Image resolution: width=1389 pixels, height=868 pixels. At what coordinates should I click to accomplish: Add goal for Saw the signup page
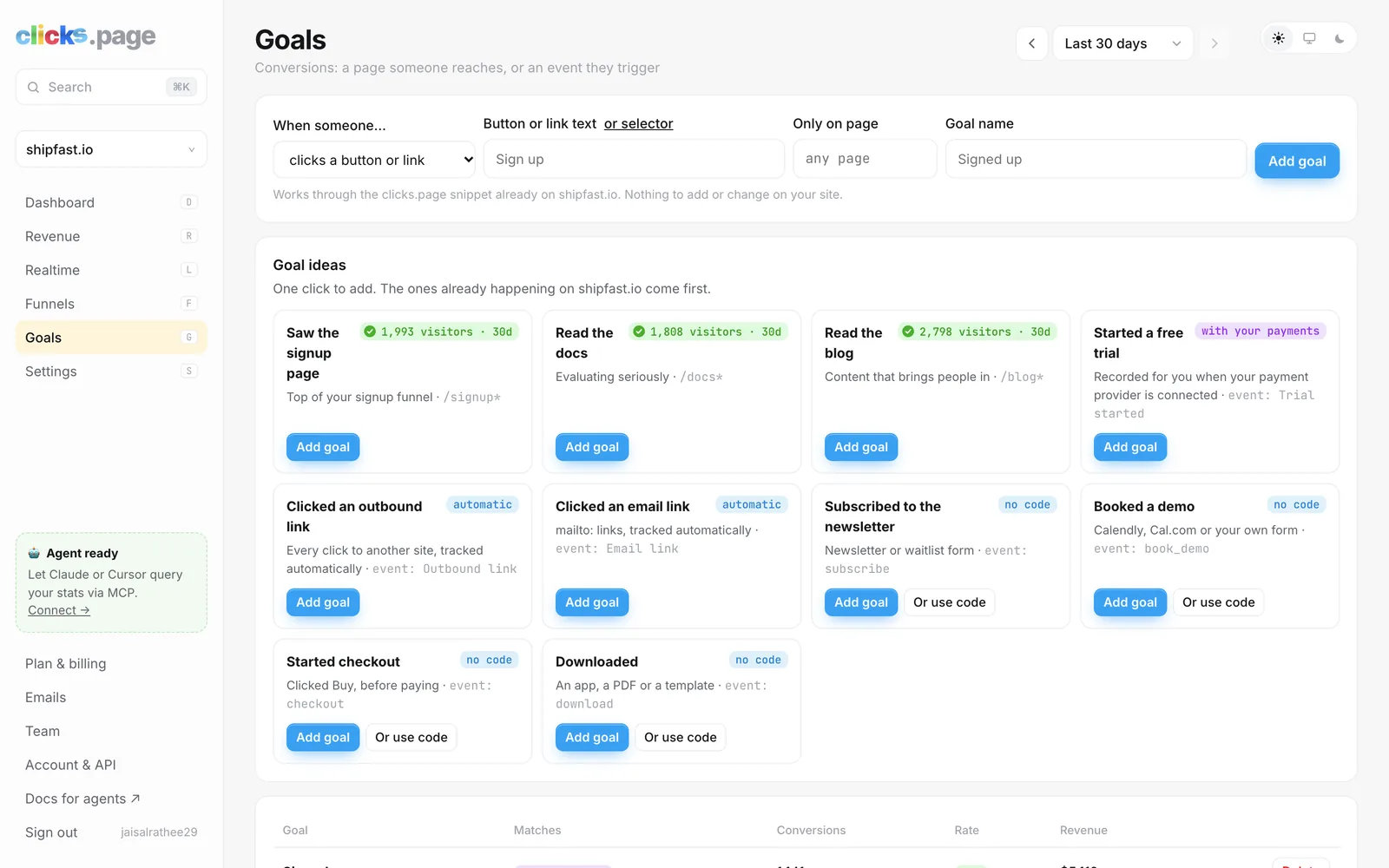(323, 447)
